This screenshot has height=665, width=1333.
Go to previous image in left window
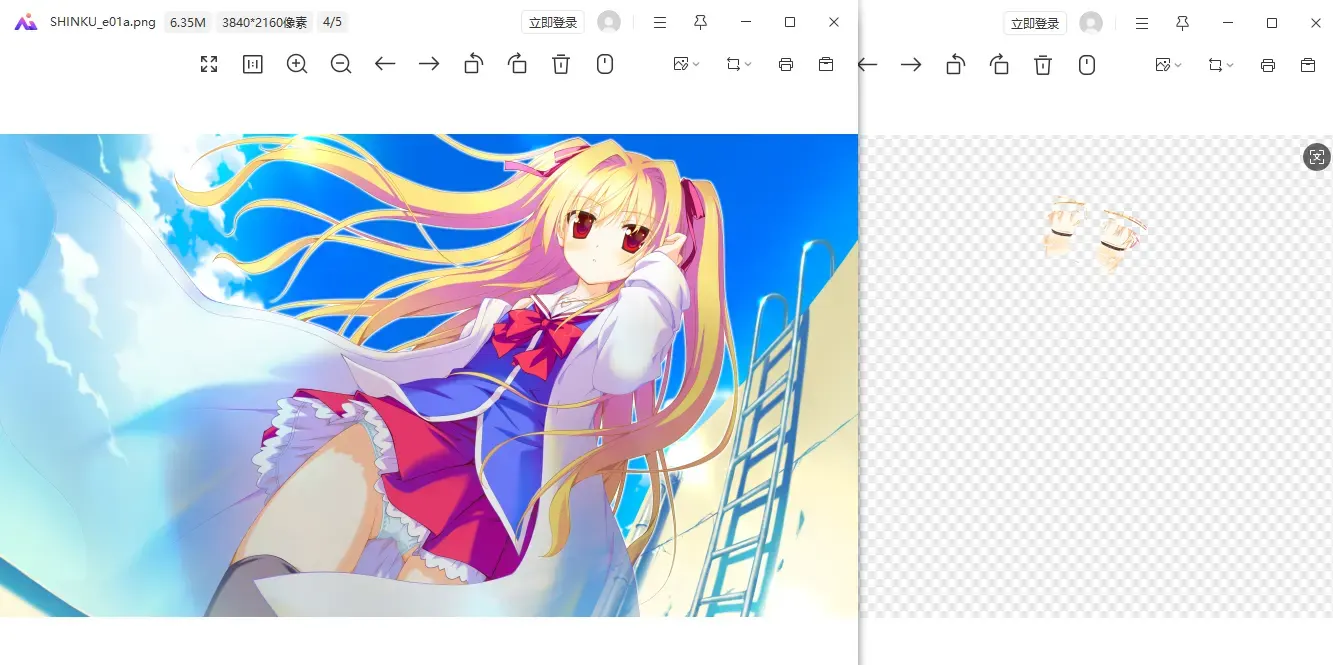385,64
